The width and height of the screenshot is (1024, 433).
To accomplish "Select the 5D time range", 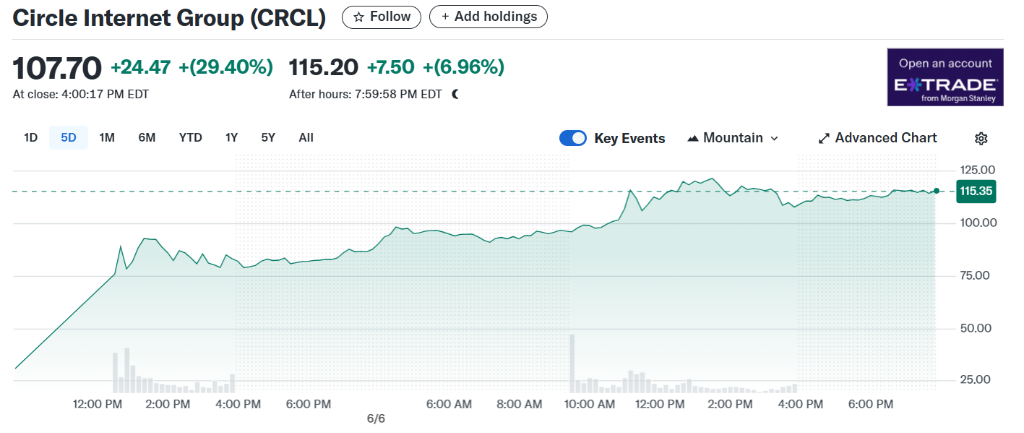I will pyautogui.click(x=68, y=138).
